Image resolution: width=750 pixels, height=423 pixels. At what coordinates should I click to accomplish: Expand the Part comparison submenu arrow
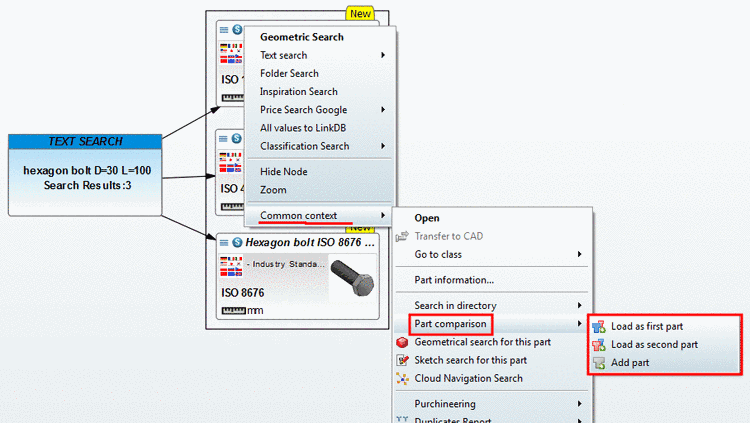click(579, 323)
